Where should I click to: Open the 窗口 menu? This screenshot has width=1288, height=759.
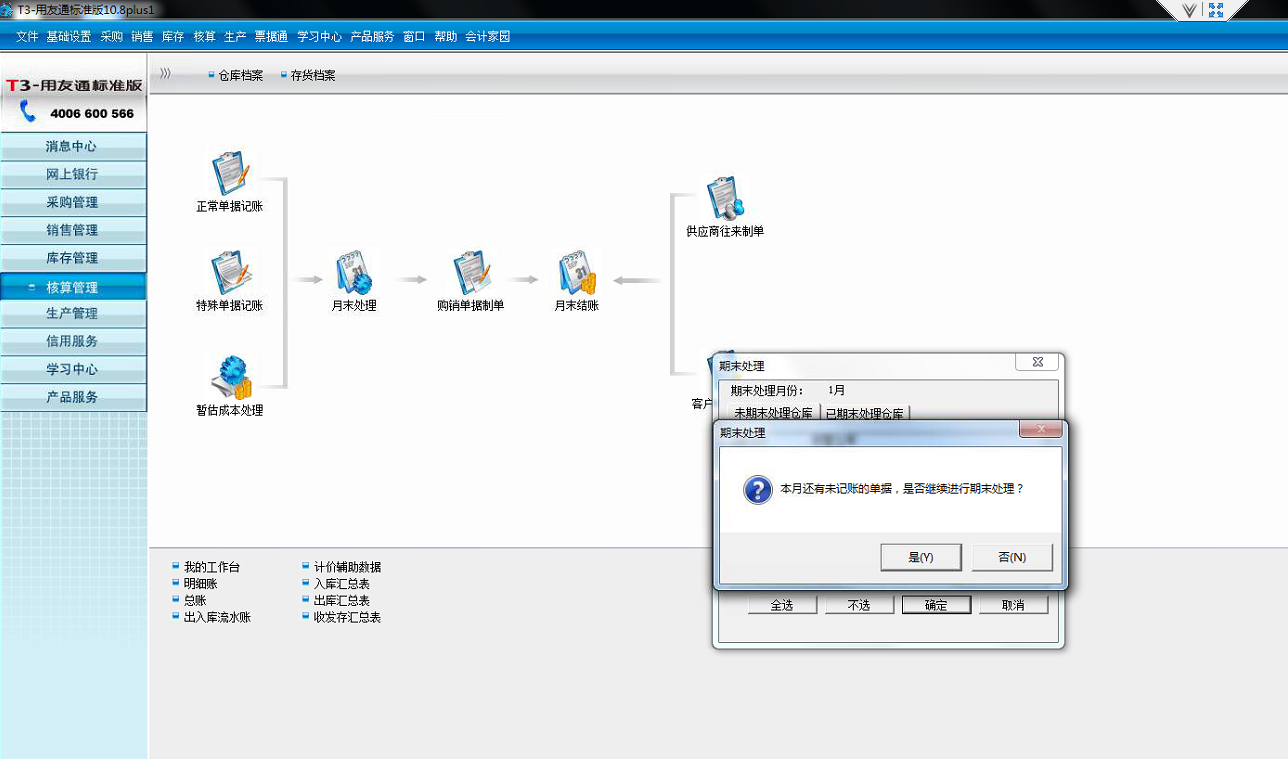(x=414, y=36)
